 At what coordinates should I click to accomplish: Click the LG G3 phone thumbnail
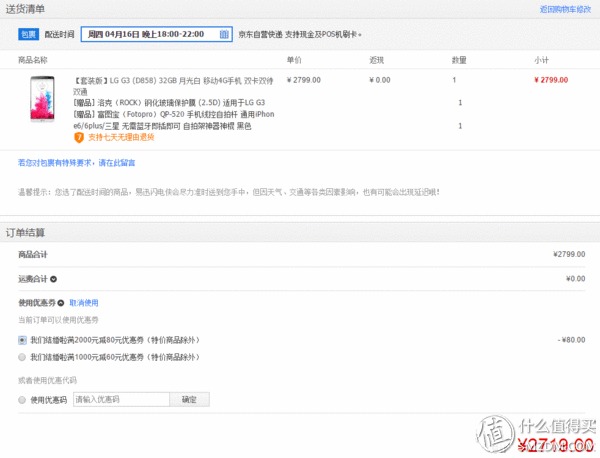point(42,99)
